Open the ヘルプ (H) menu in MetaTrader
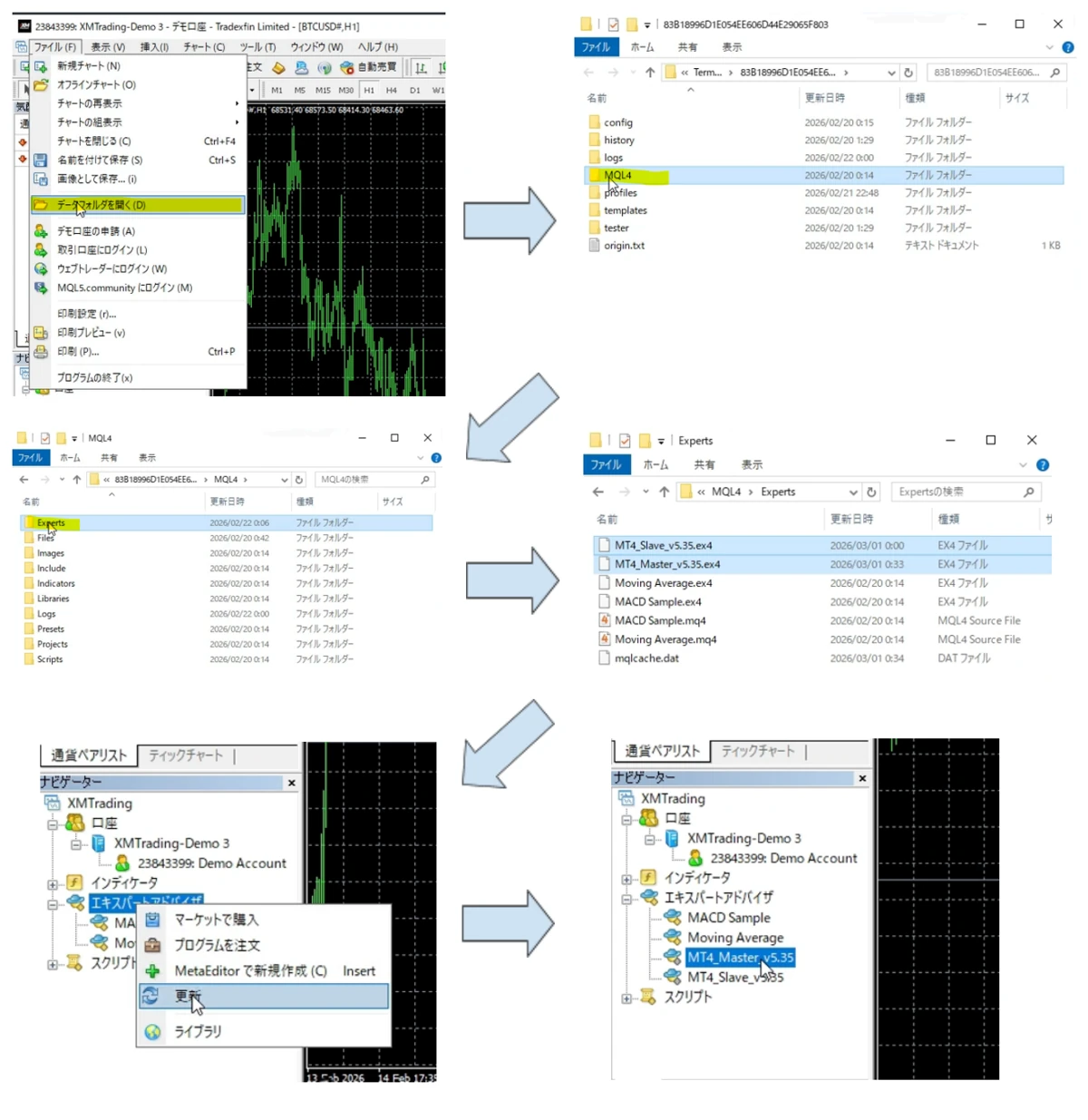 point(377,47)
